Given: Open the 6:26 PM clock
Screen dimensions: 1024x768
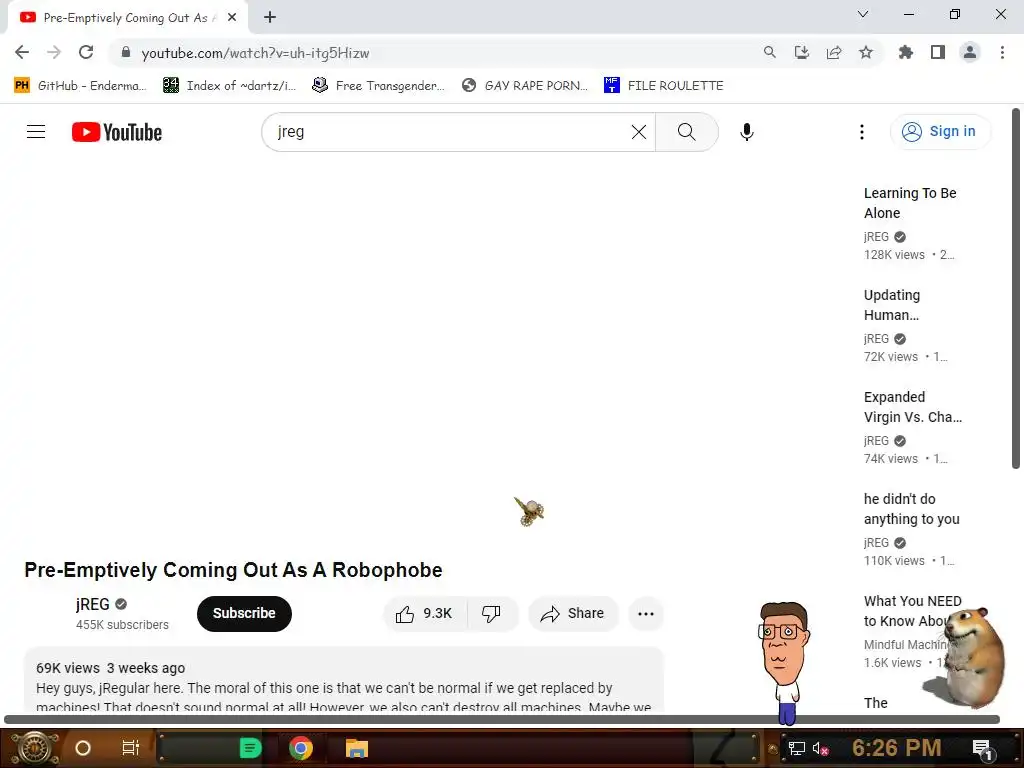Looking at the screenshot, I should 897,747.
